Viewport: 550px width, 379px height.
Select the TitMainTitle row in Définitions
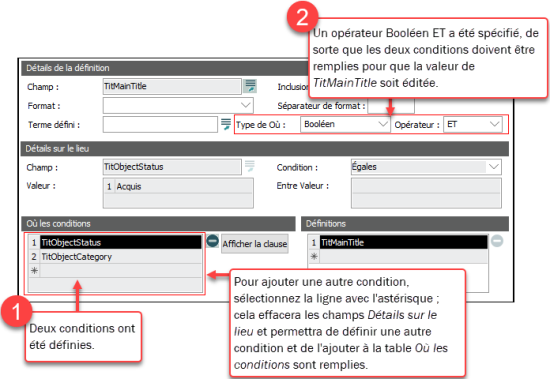click(403, 242)
